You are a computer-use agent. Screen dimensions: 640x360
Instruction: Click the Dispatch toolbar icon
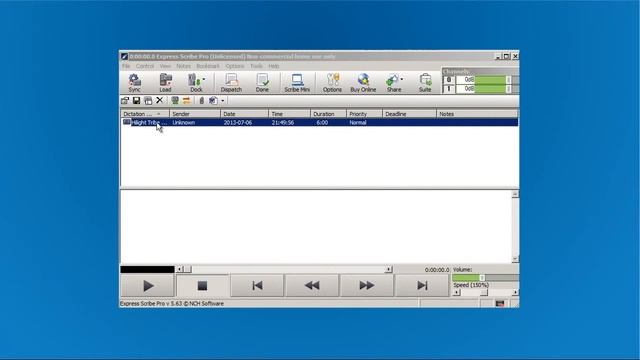point(231,83)
